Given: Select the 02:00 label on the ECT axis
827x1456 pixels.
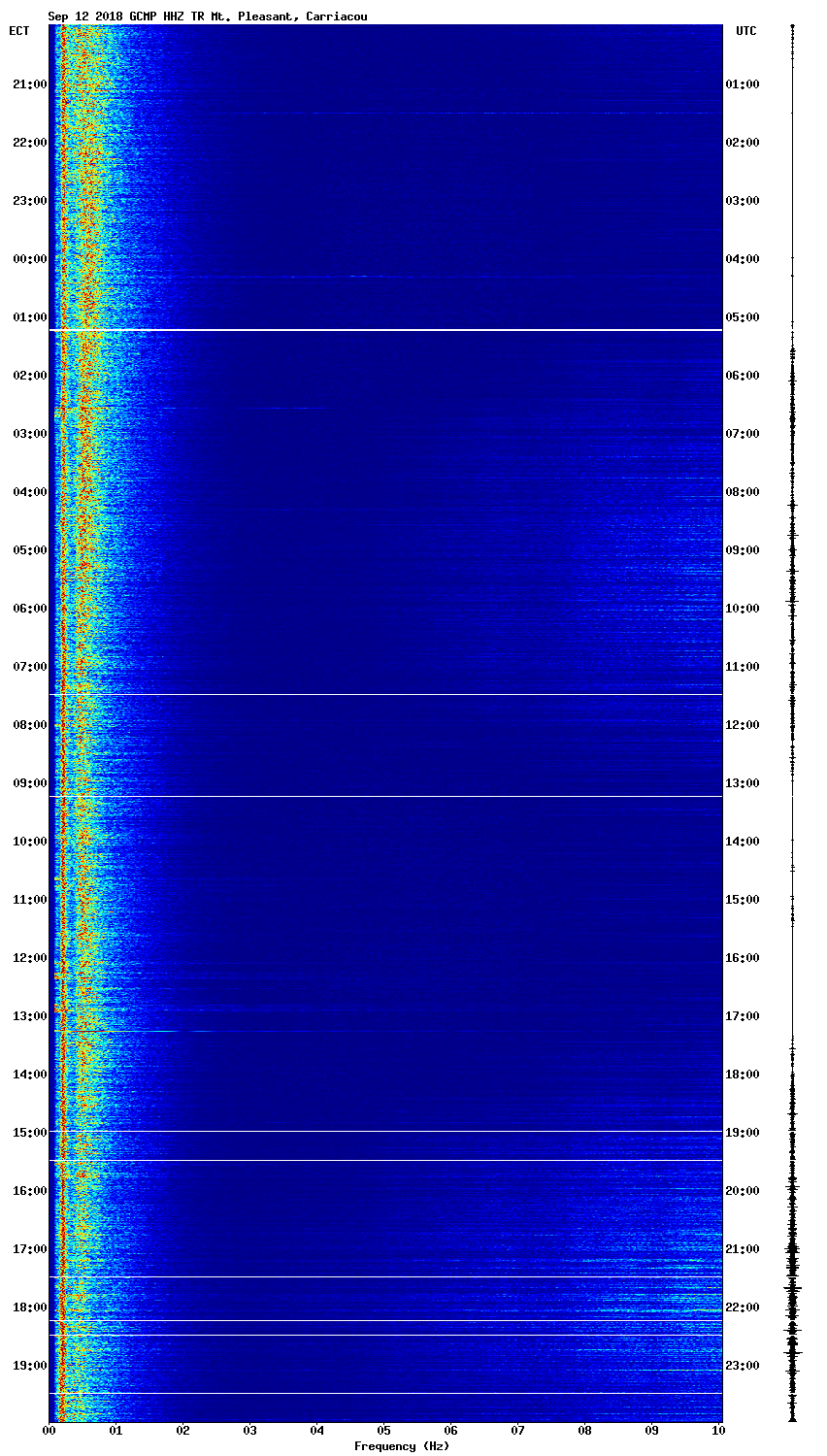Looking at the screenshot, I should (29, 376).
